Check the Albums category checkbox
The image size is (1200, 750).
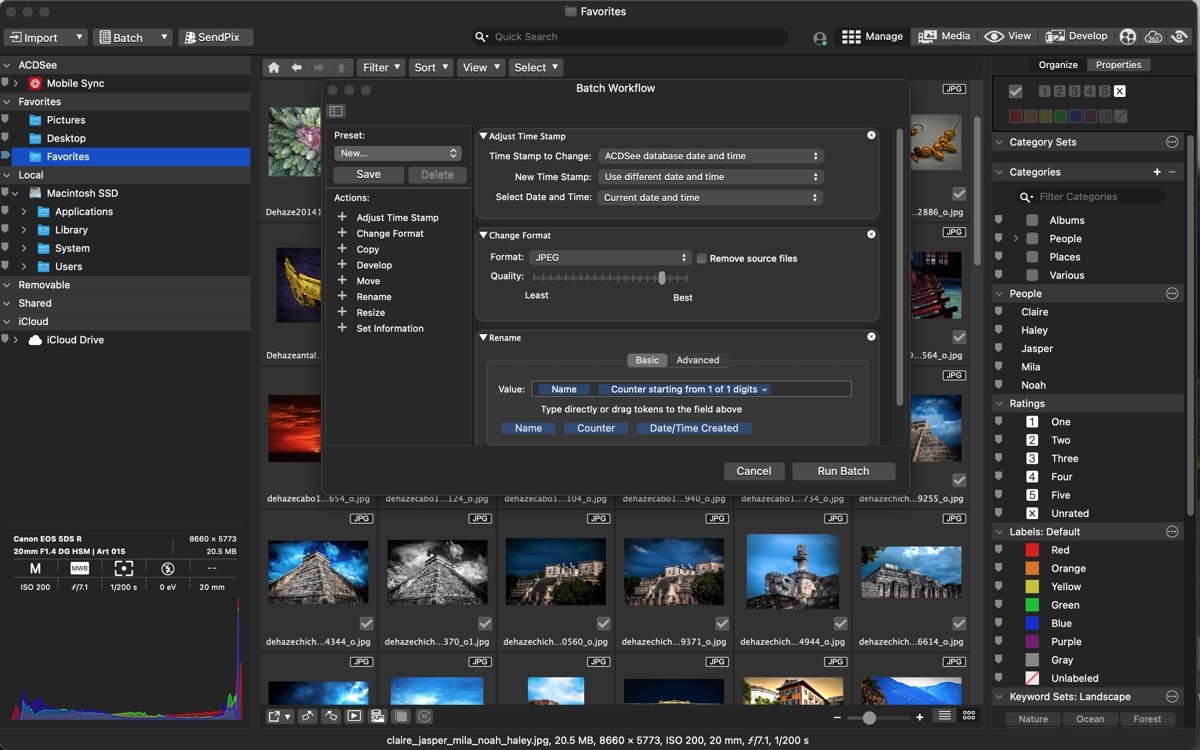1032,220
